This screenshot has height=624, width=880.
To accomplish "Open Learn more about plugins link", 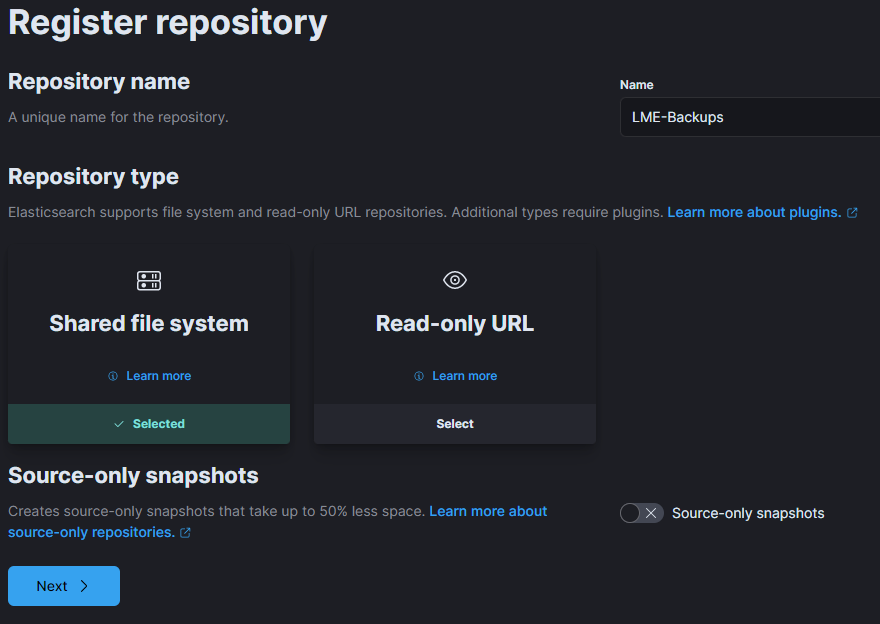I will click(754, 212).
